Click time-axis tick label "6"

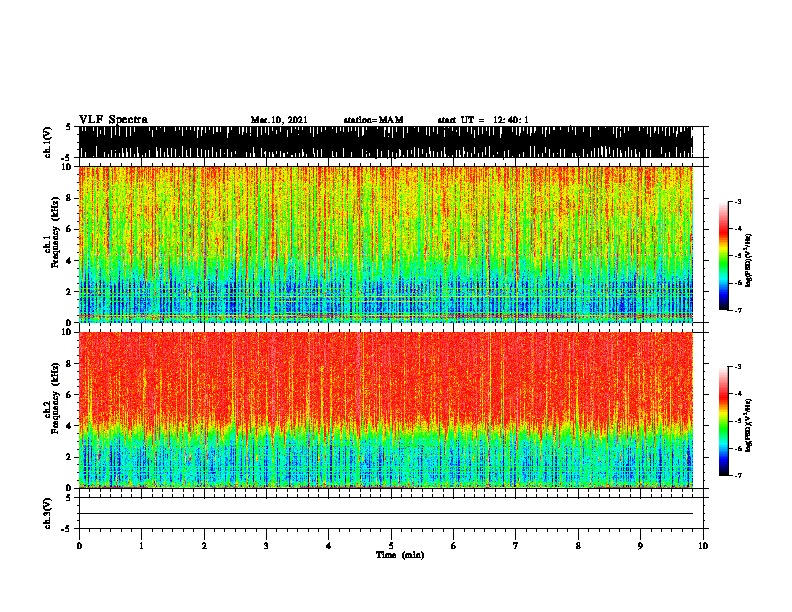[454, 545]
